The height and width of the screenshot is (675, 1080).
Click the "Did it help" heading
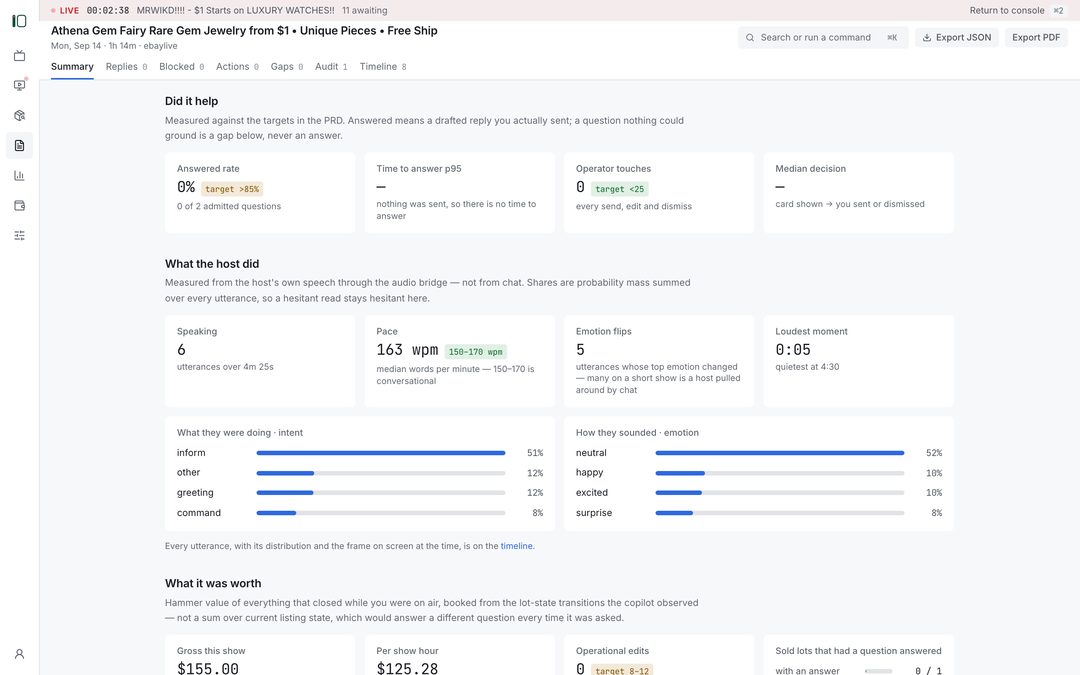coord(191,101)
